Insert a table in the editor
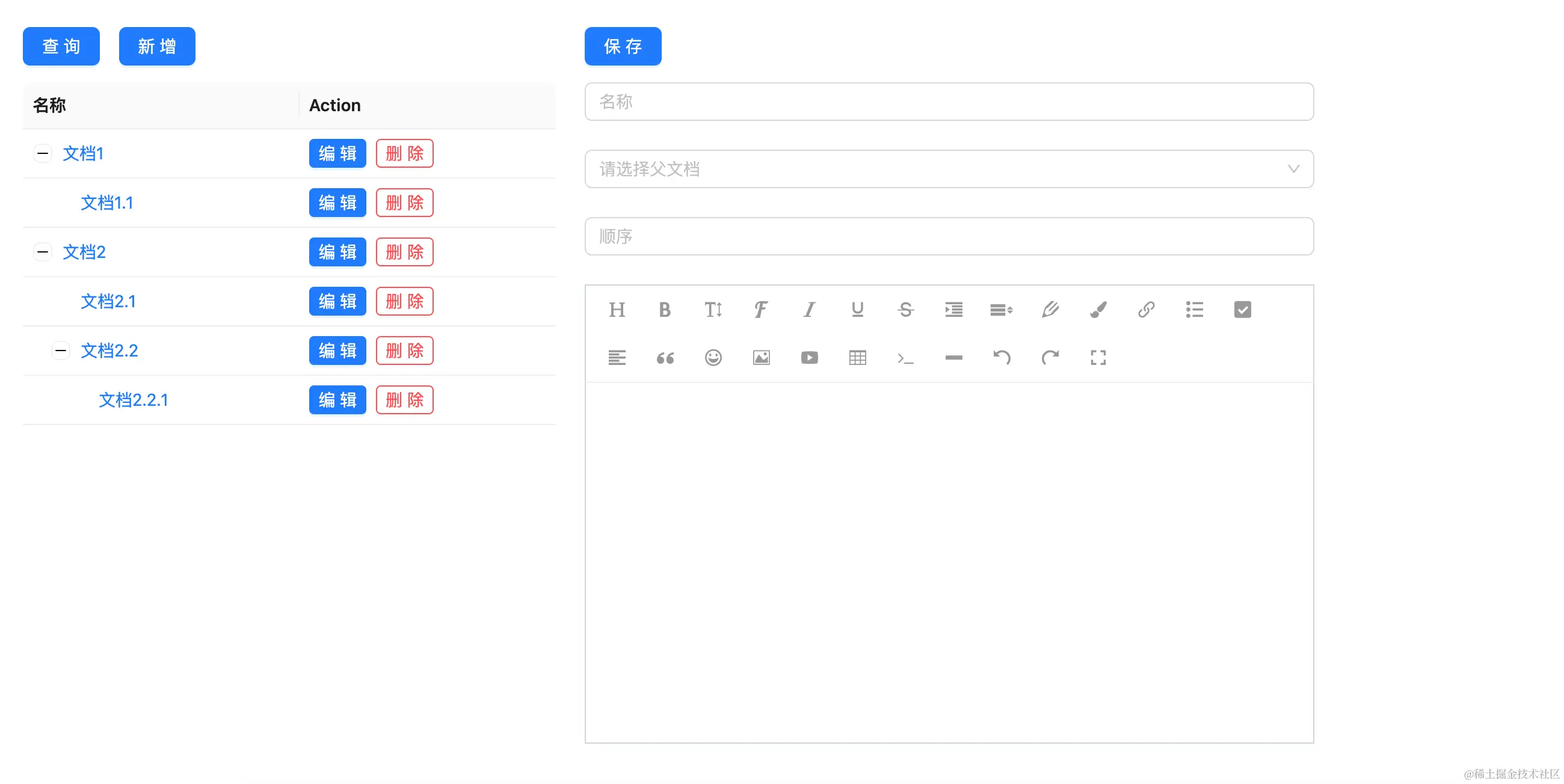The image size is (1564, 784). tap(857, 357)
